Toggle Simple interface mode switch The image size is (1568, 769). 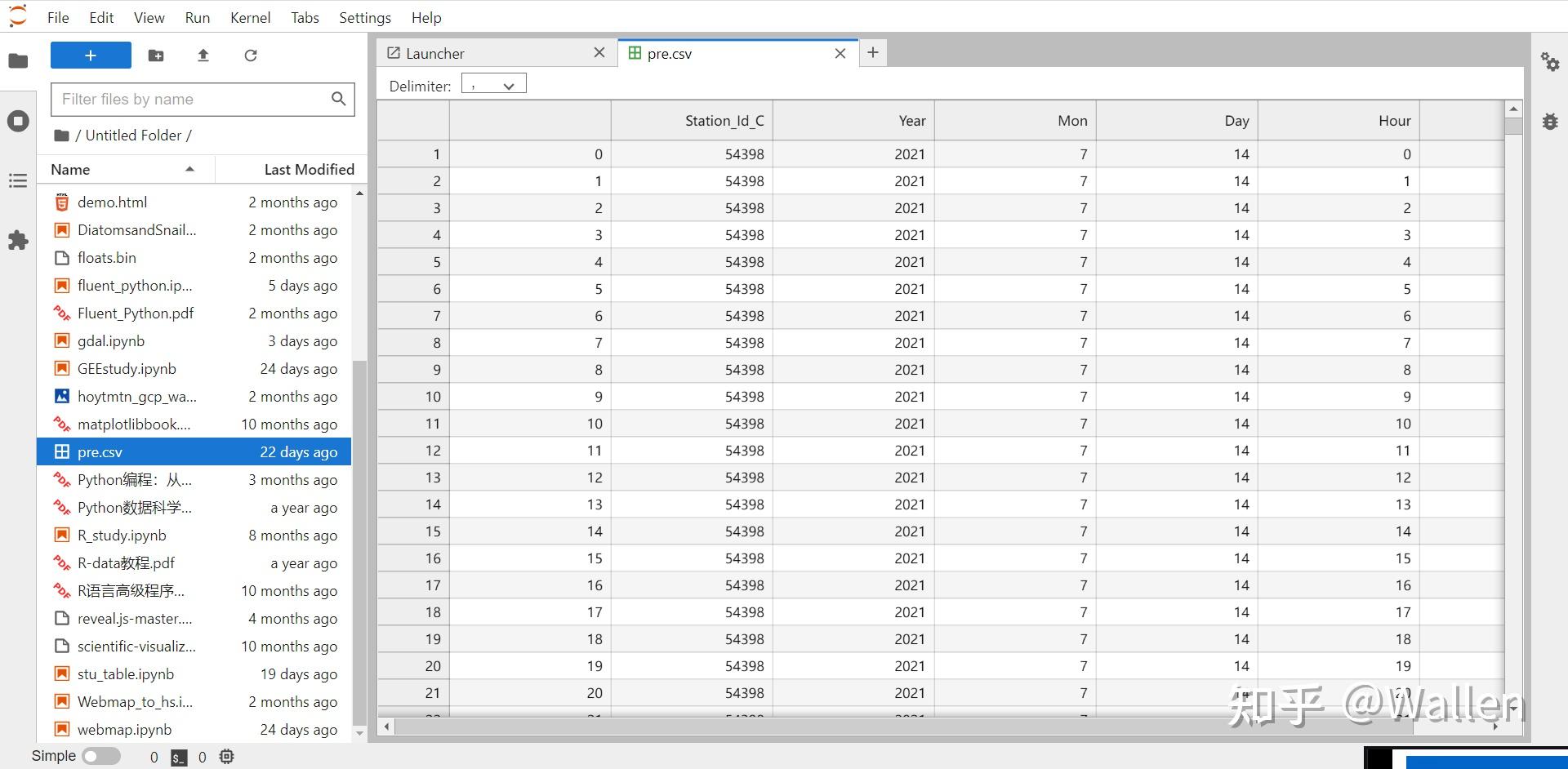coord(101,756)
